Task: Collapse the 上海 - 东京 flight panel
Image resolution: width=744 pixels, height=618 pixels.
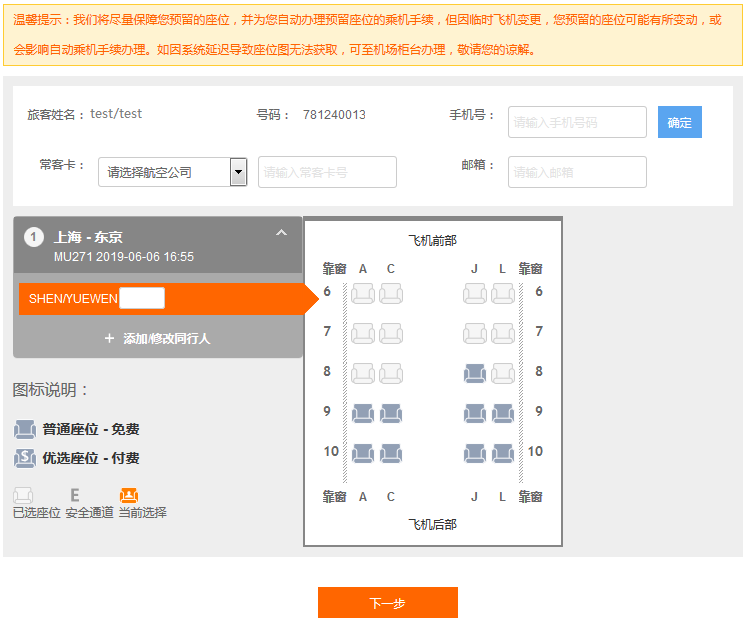Action: click(x=281, y=233)
